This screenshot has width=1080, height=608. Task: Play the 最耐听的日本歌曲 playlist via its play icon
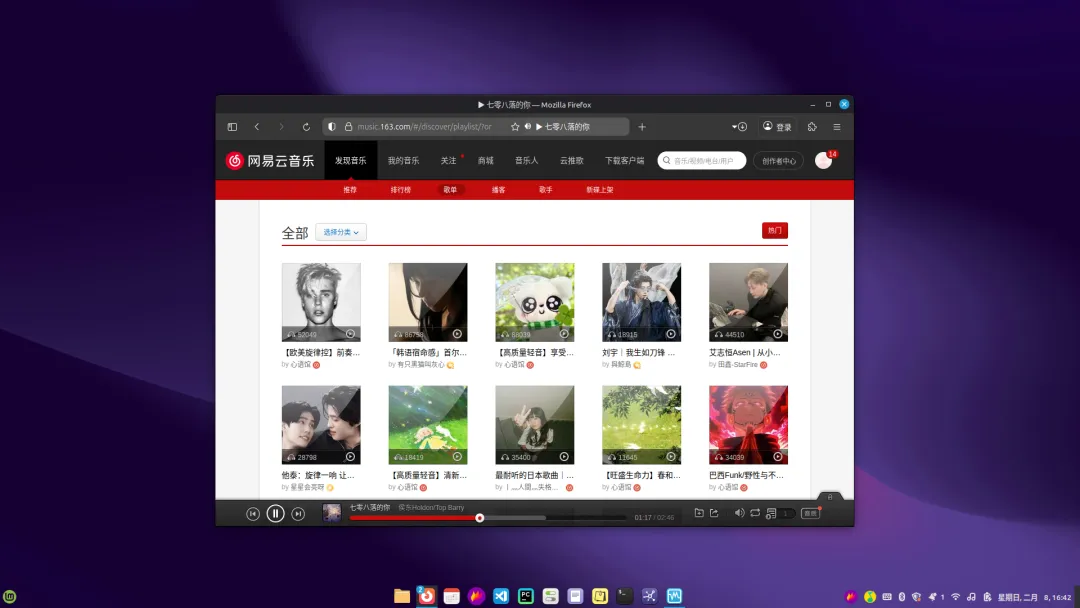point(564,457)
